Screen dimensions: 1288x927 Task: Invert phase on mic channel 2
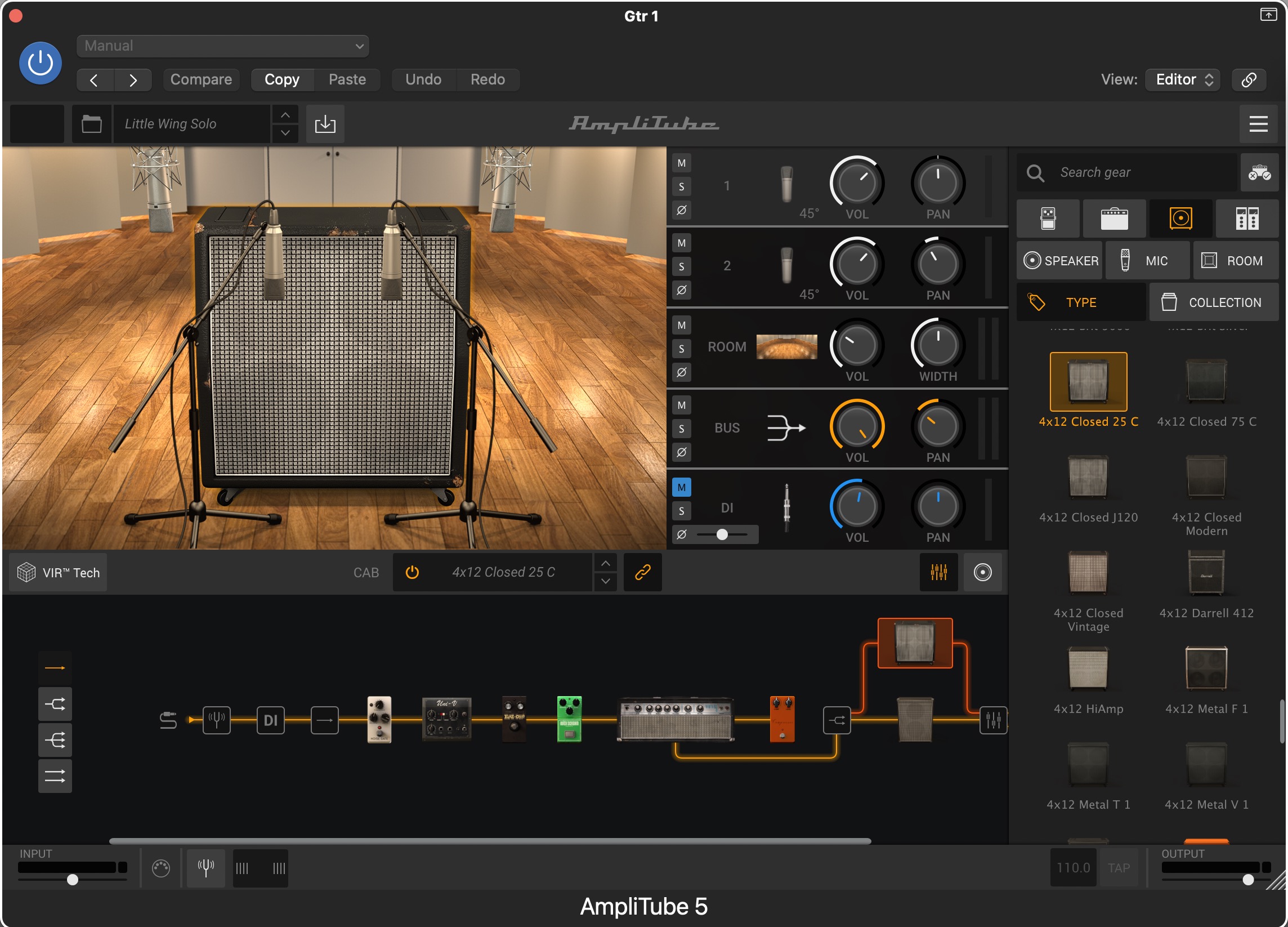coord(682,289)
